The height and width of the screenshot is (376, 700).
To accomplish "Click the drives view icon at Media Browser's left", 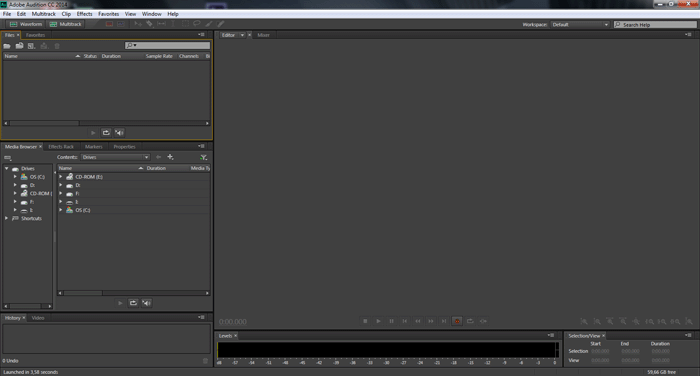I will coord(8,158).
